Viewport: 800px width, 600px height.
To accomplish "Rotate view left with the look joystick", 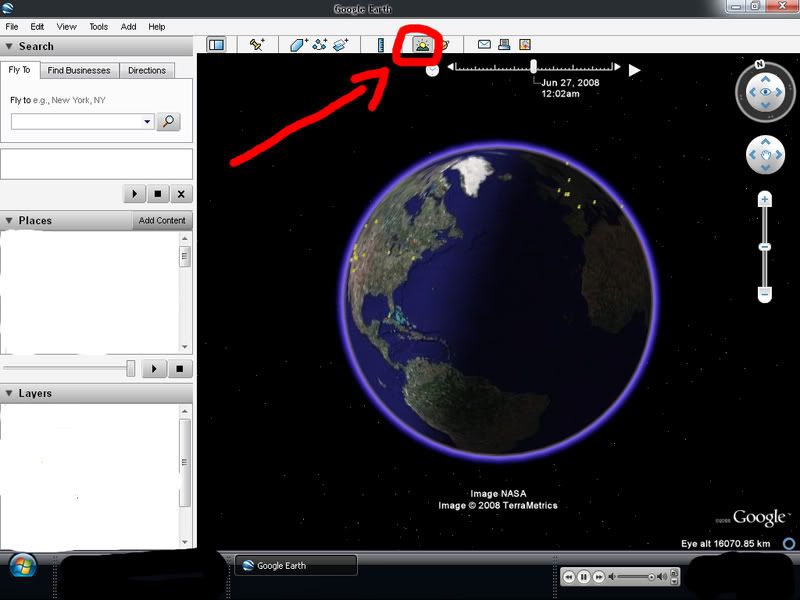I will pyautogui.click(x=751, y=92).
